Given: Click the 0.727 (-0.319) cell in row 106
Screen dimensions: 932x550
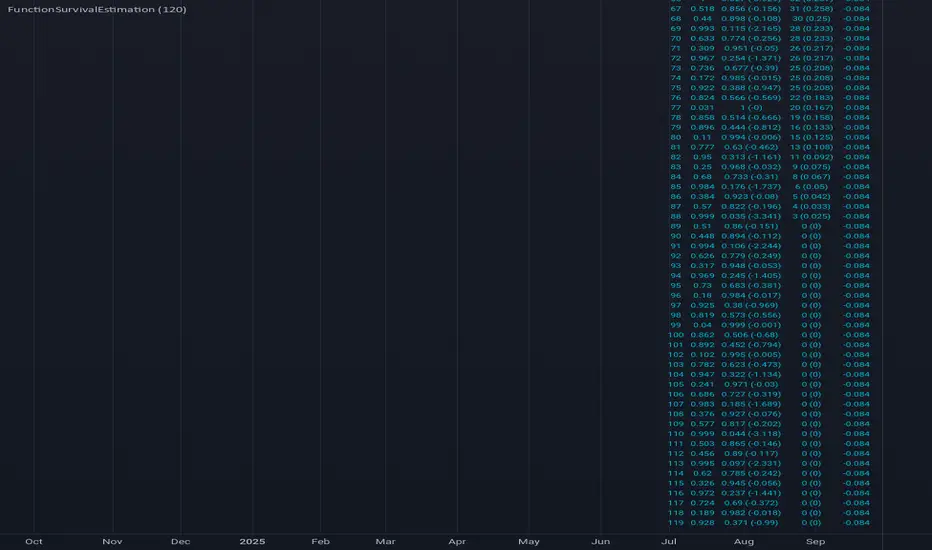Looking at the screenshot, I should [x=751, y=395].
